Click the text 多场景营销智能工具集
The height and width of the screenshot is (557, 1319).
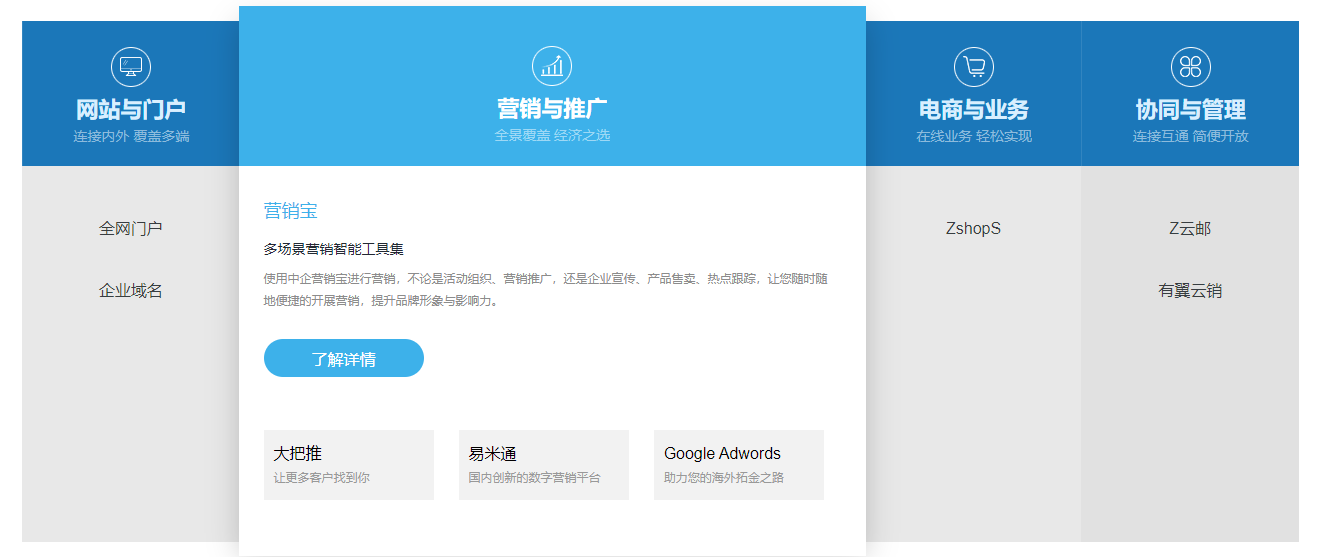(334, 249)
